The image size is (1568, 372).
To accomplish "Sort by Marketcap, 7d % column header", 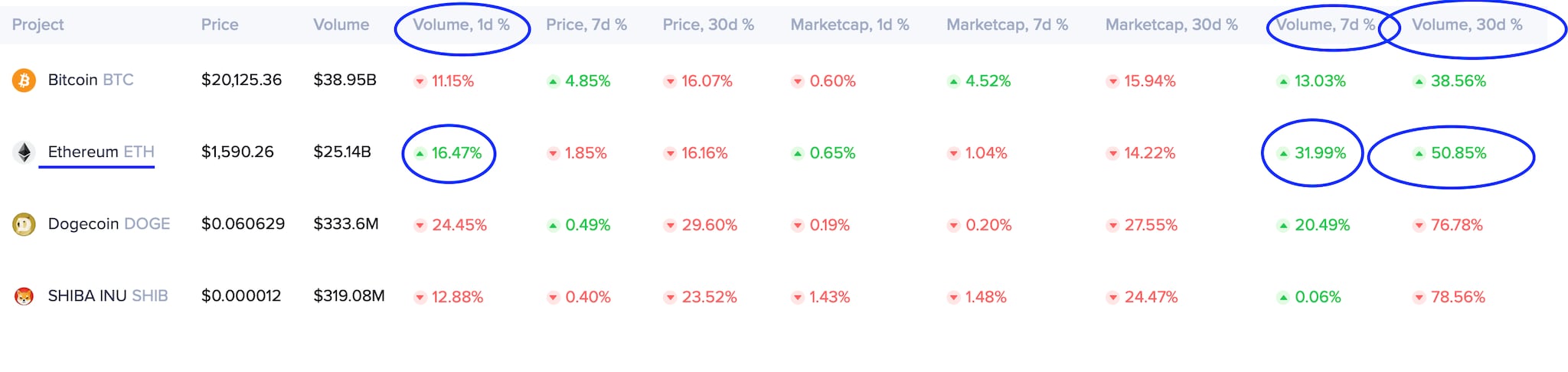I will coord(1007,24).
